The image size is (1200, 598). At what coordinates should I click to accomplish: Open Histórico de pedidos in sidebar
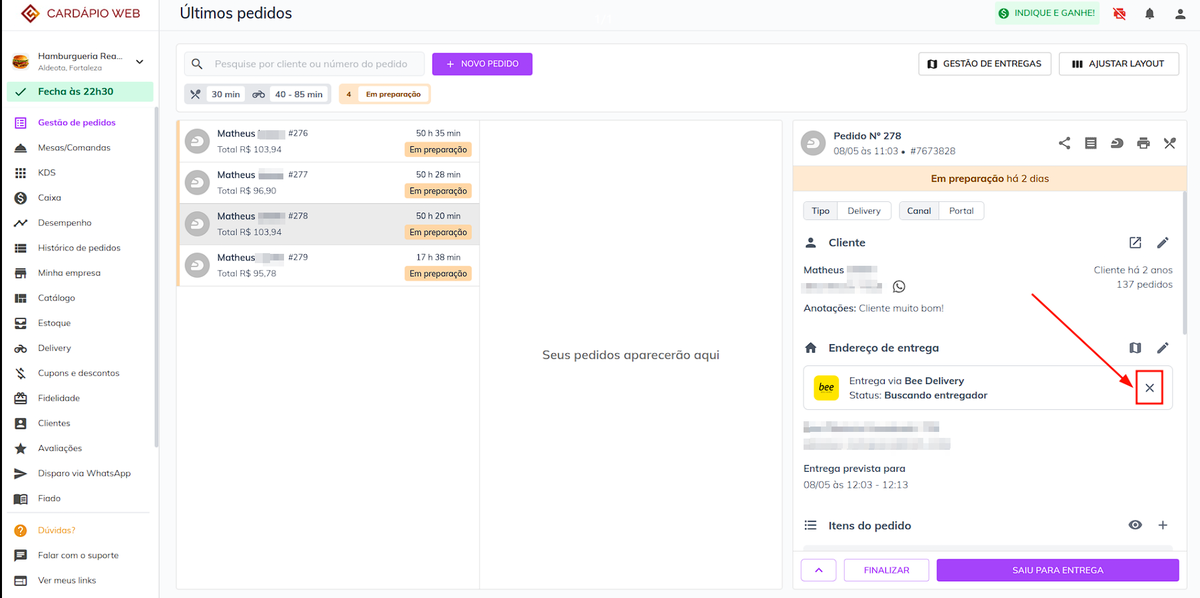pos(79,248)
